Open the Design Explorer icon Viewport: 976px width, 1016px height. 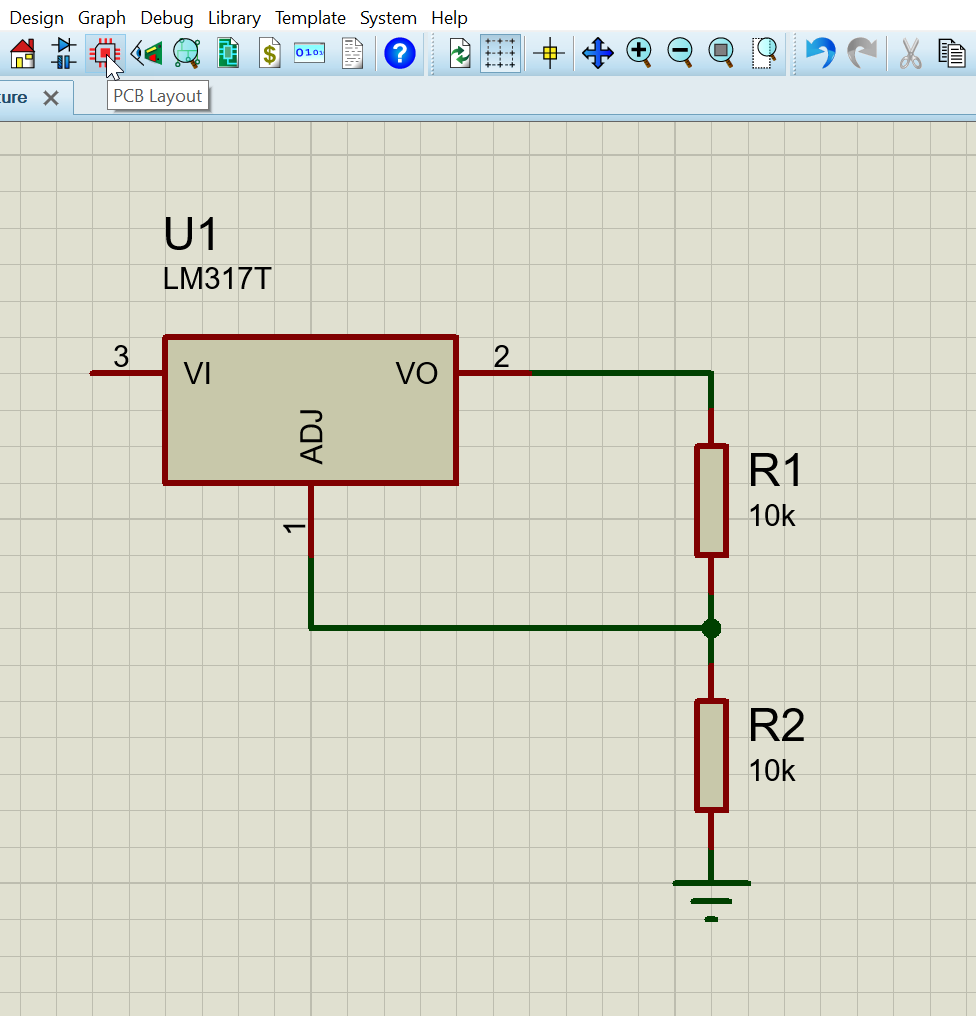click(x=186, y=52)
